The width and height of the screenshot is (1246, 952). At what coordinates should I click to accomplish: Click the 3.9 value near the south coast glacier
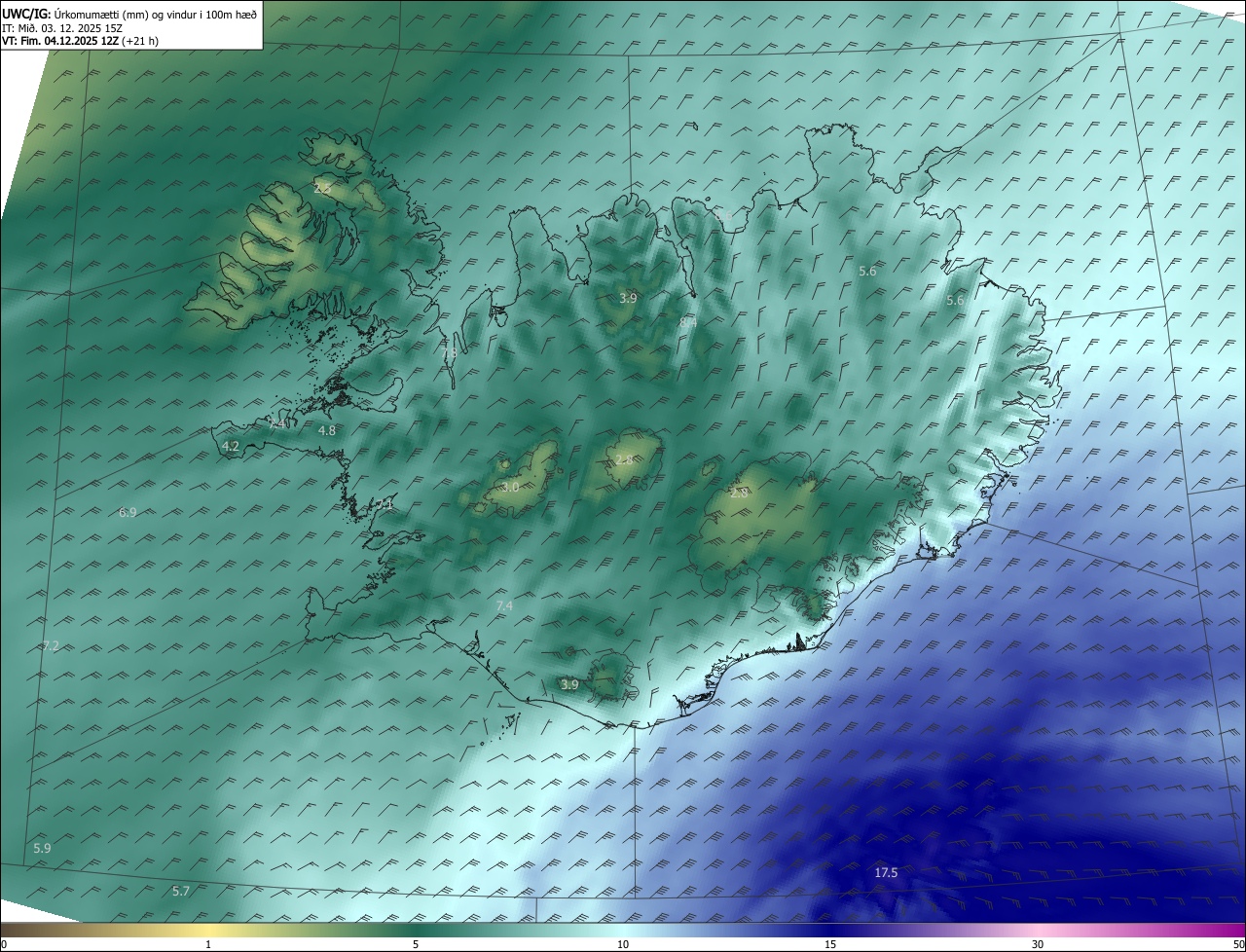[x=569, y=685]
